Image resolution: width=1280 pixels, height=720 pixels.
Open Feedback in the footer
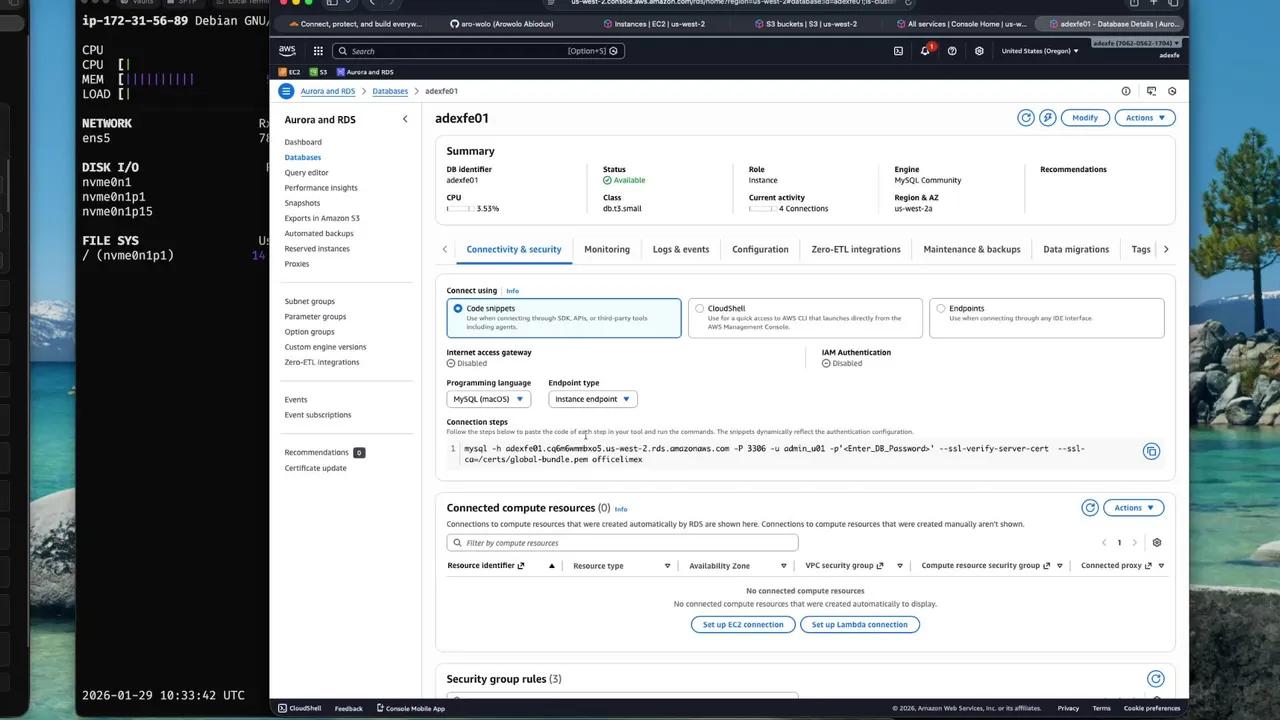pos(349,708)
